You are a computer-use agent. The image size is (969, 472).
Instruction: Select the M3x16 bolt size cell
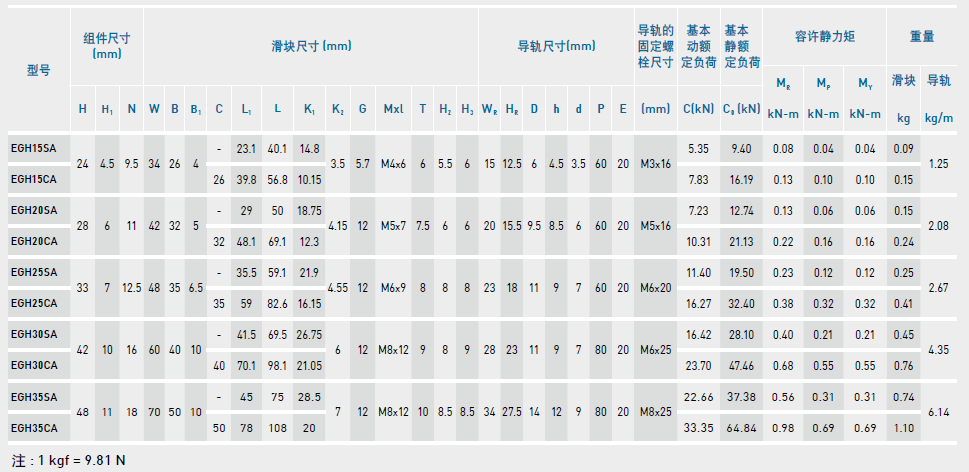(655, 164)
